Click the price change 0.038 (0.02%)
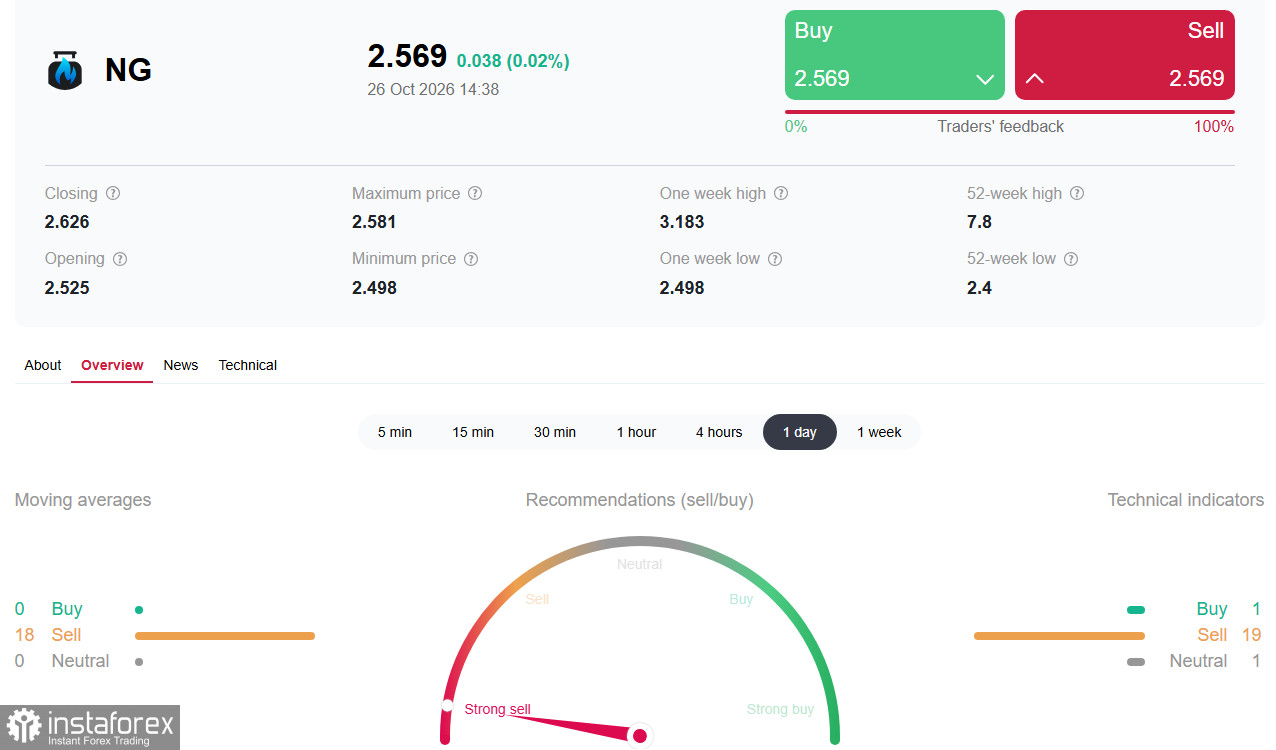 513,61
